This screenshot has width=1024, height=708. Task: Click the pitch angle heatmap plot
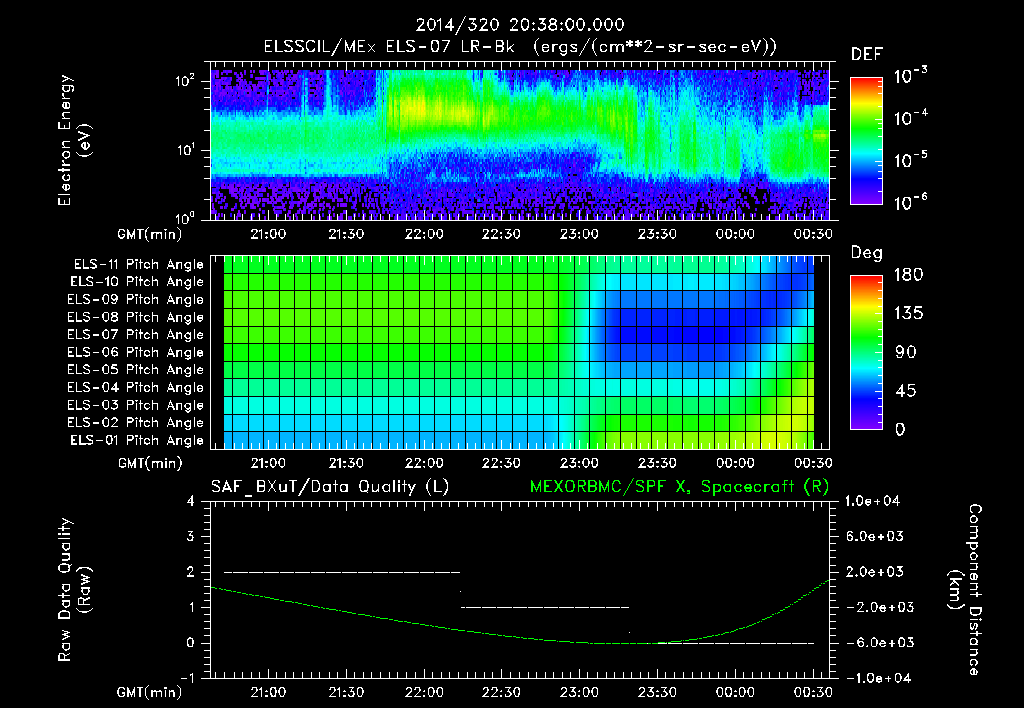[520, 352]
